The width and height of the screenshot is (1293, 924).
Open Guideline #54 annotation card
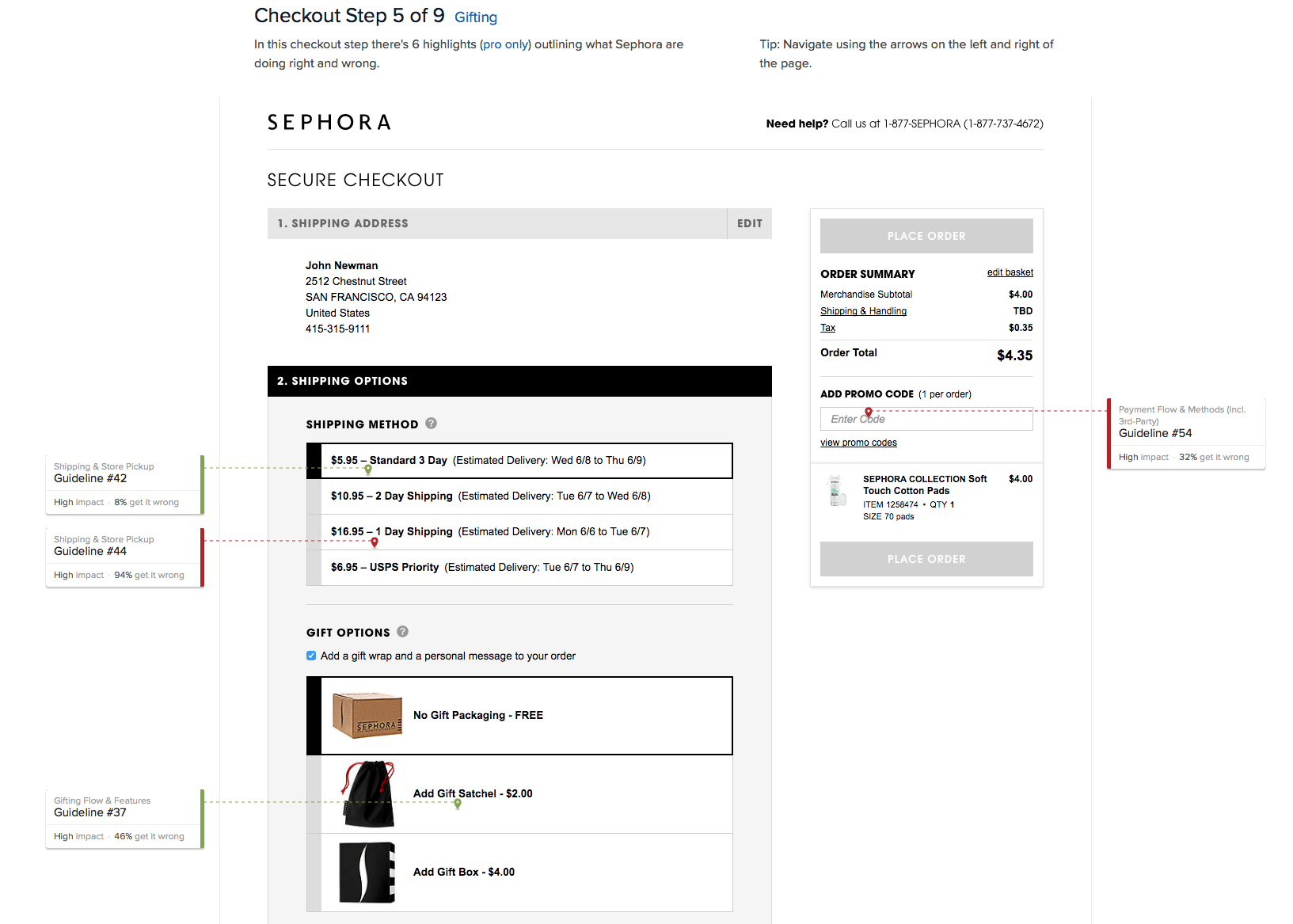1186,433
